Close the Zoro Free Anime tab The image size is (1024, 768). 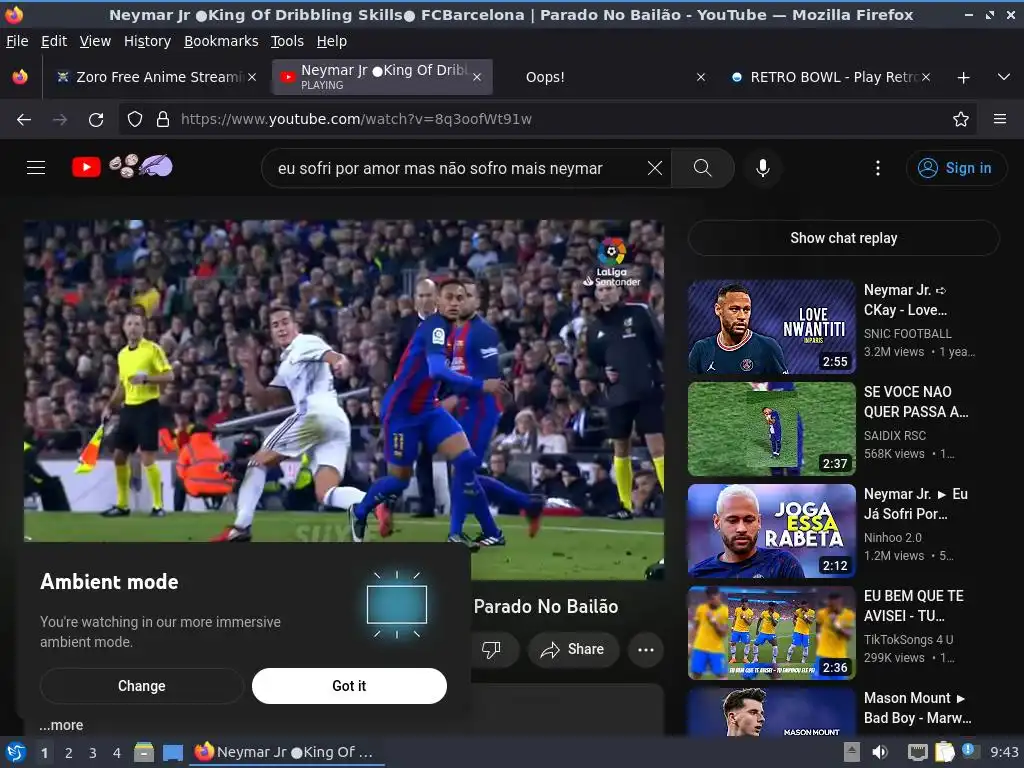click(252, 77)
